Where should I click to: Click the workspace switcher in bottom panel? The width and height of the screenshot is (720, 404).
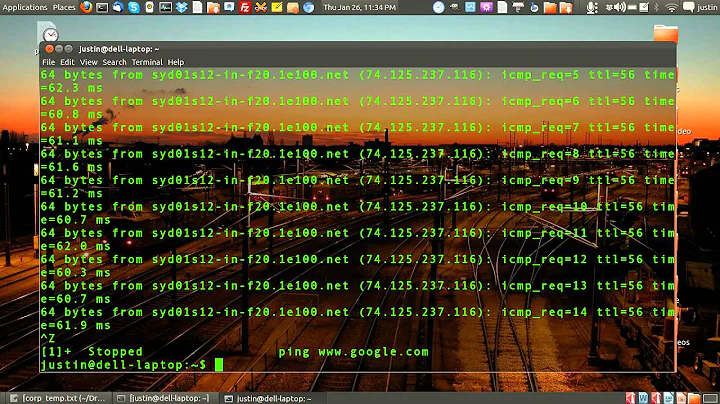pyautogui.click(x=710, y=398)
